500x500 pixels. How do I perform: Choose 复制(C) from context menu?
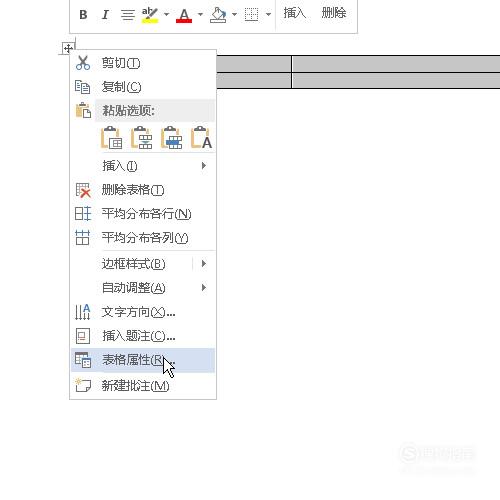coord(143,87)
